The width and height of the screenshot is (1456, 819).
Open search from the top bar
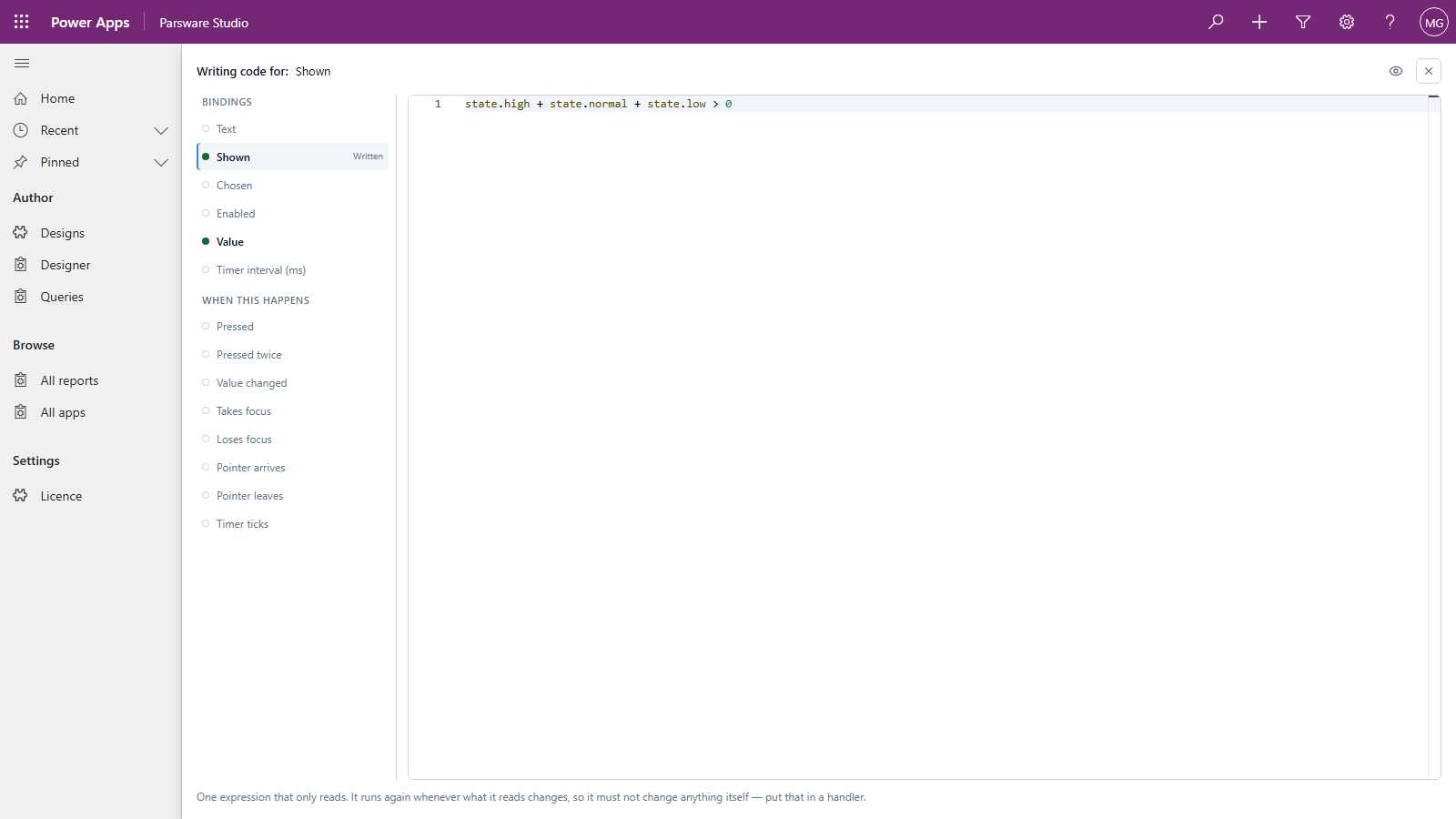(x=1216, y=22)
